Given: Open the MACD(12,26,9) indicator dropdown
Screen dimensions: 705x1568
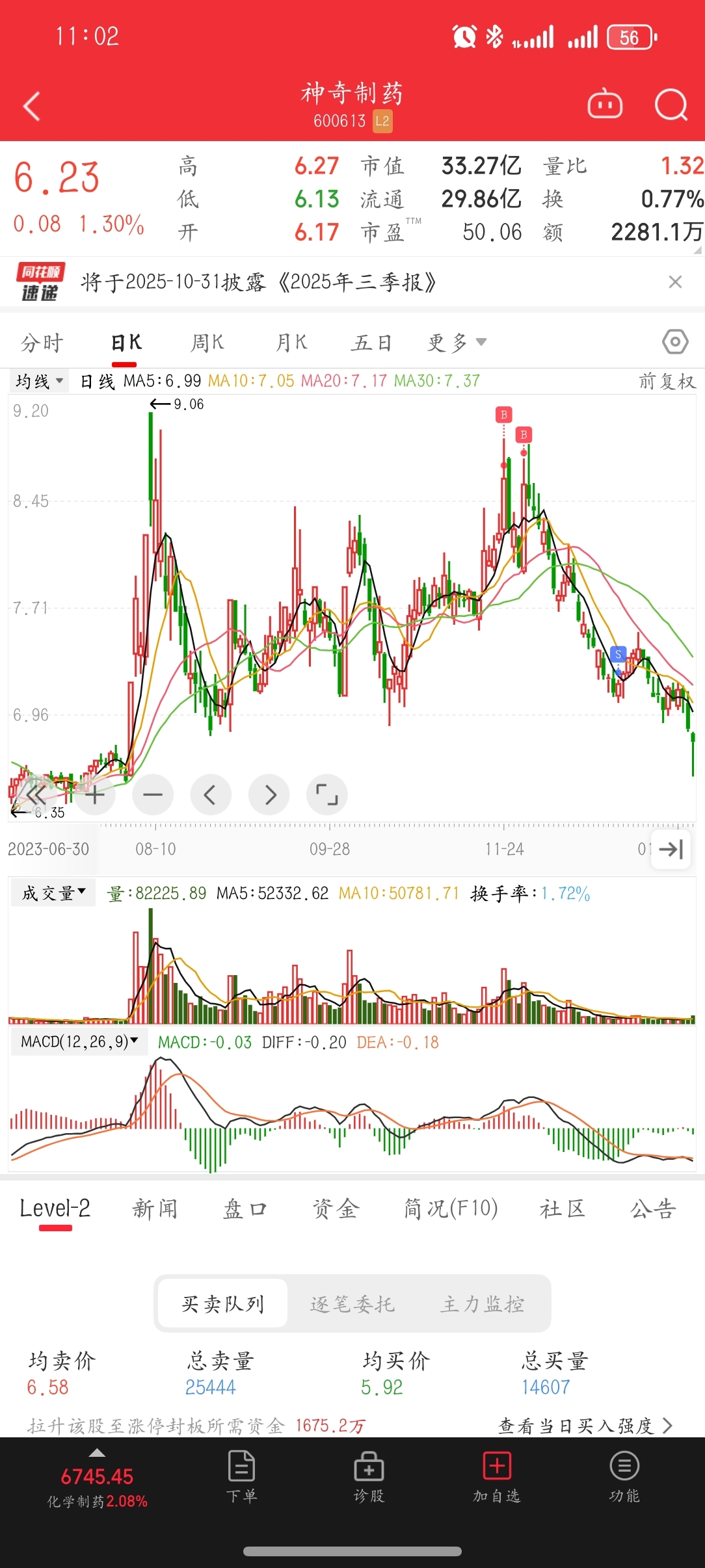Looking at the screenshot, I should (x=79, y=1042).
